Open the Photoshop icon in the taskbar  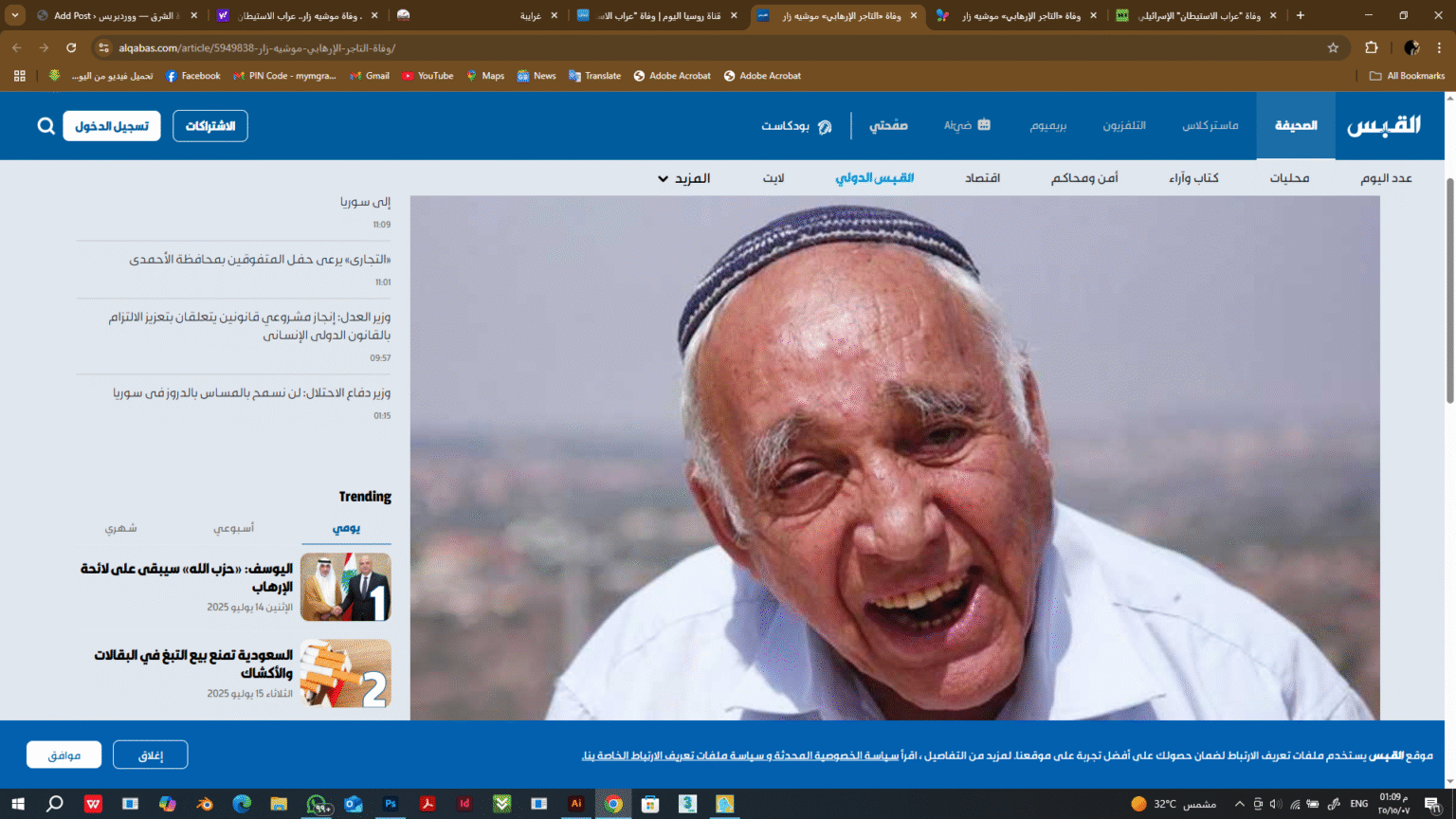(x=391, y=804)
